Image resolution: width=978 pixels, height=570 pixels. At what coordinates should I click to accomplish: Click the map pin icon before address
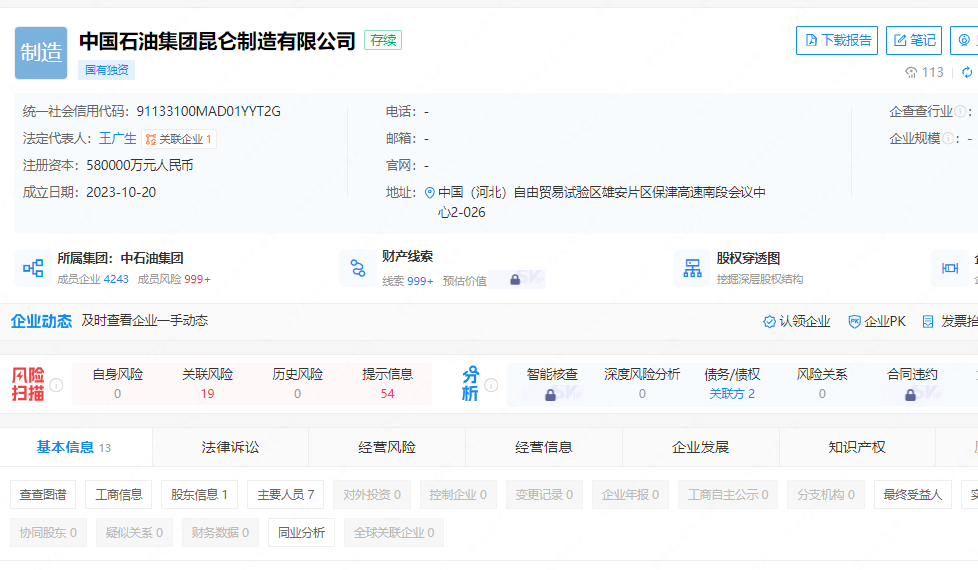[x=430, y=193]
